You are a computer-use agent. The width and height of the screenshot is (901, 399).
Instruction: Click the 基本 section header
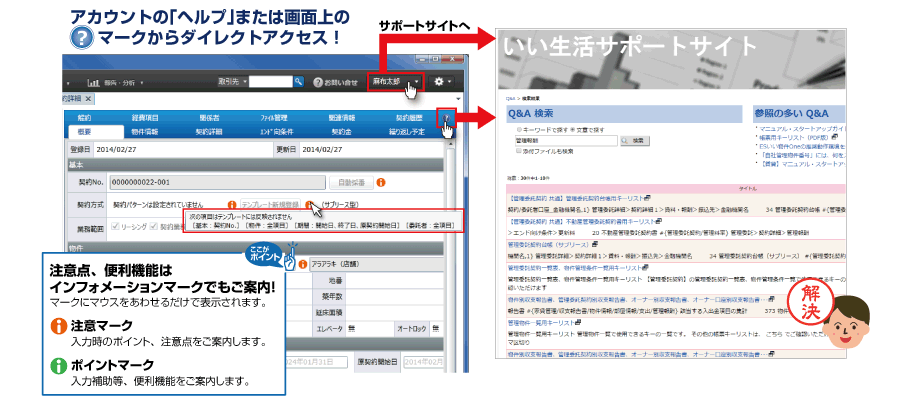[256, 165]
